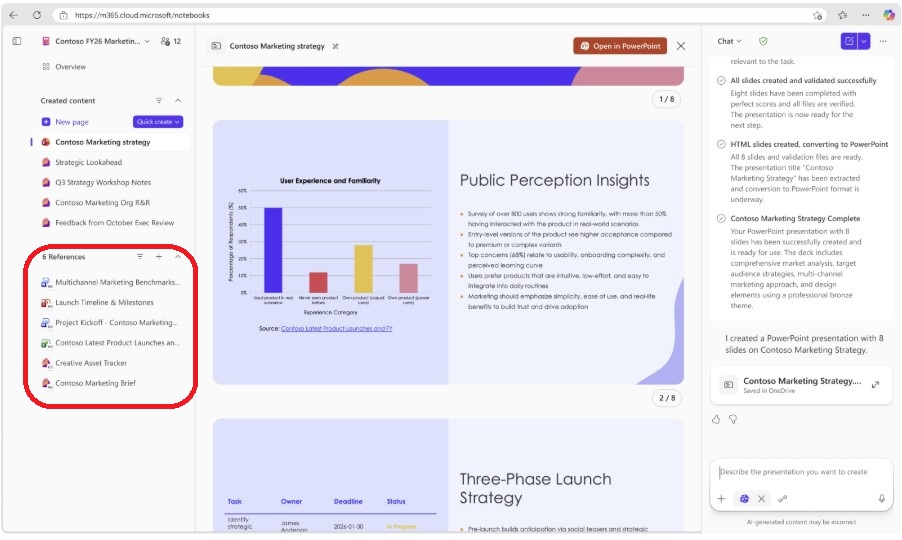The height and width of the screenshot is (540, 902).
Task: Click presentation icon beside document title
Action: pos(216,46)
